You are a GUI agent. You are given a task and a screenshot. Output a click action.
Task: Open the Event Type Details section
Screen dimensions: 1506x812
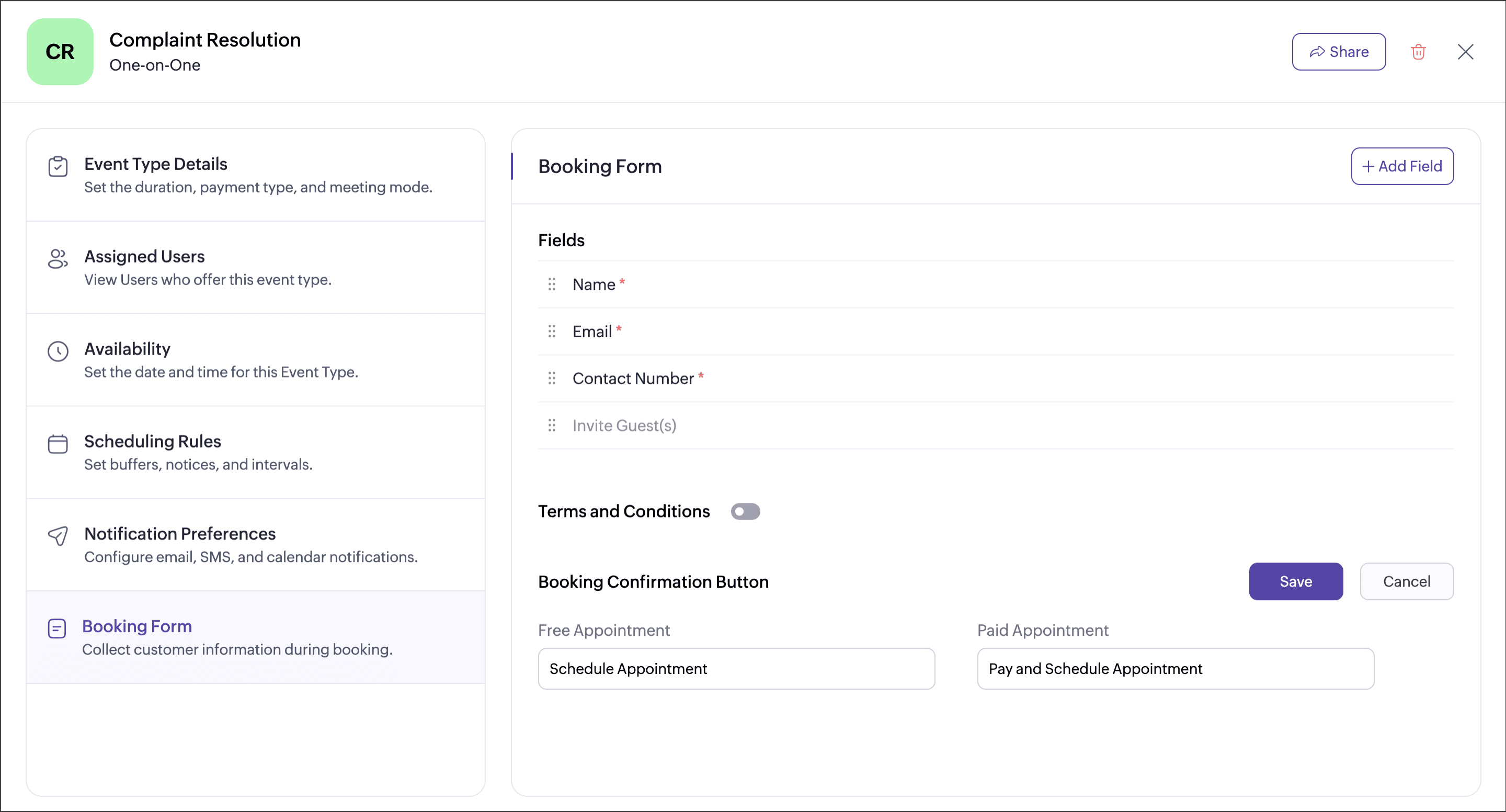[256, 175]
